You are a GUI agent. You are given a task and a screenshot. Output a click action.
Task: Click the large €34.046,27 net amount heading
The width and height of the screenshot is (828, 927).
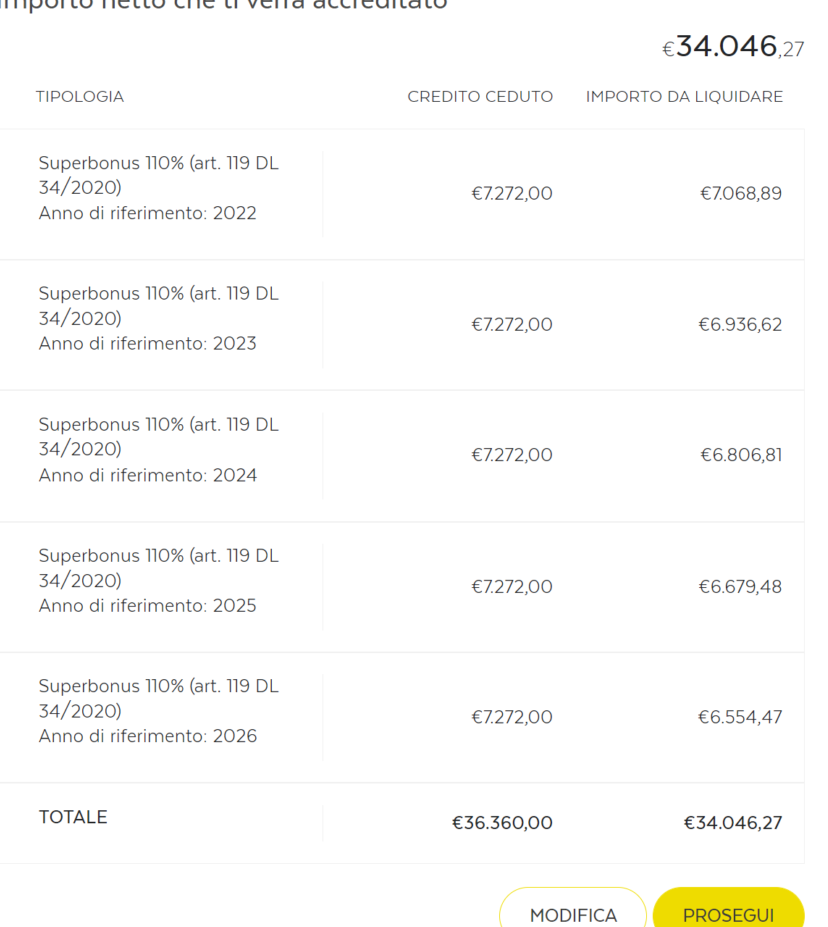tap(733, 47)
